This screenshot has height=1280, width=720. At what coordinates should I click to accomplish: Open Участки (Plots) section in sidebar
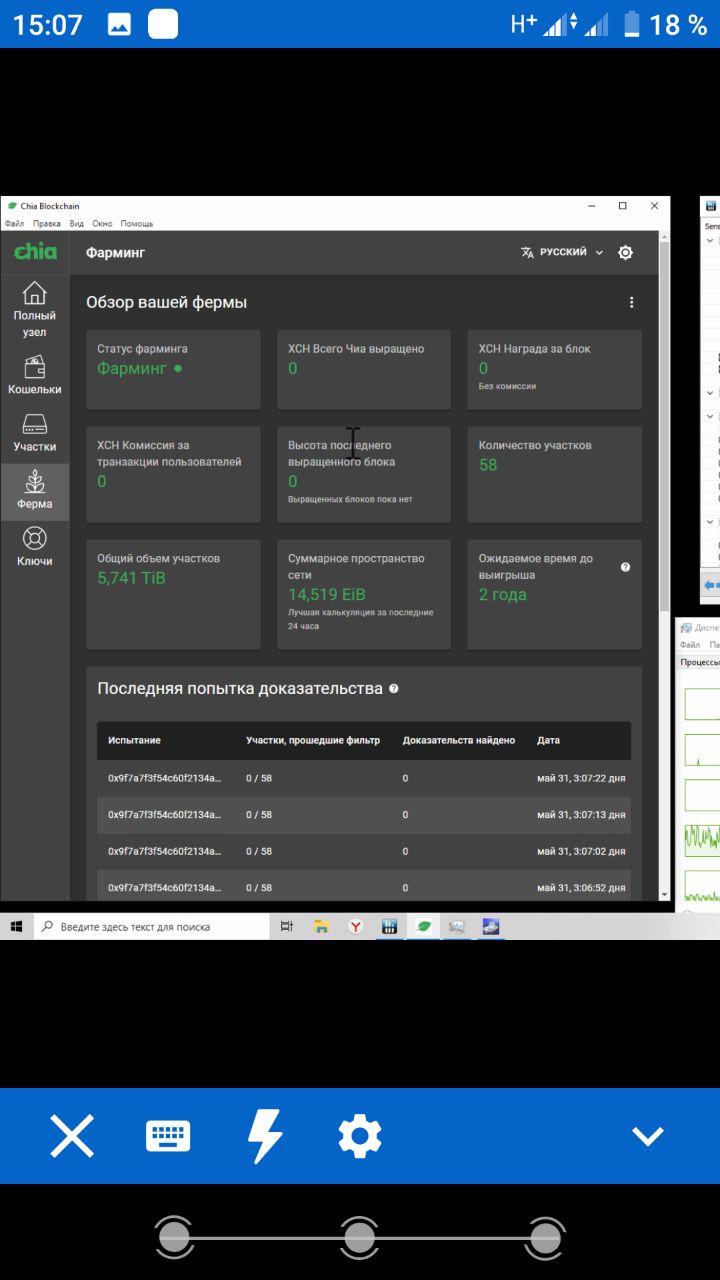point(35,432)
